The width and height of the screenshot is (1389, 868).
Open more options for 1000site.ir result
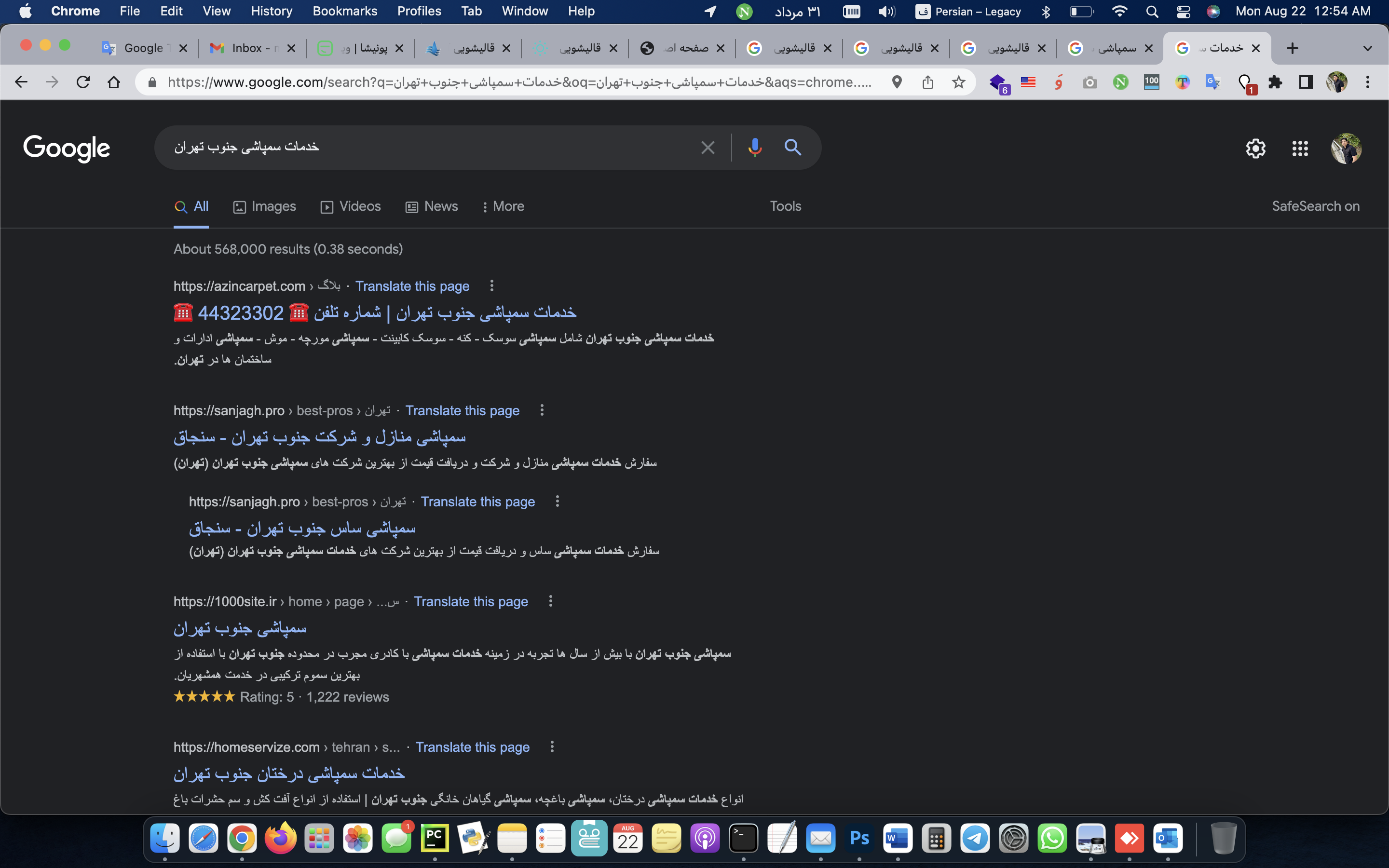tap(550, 600)
